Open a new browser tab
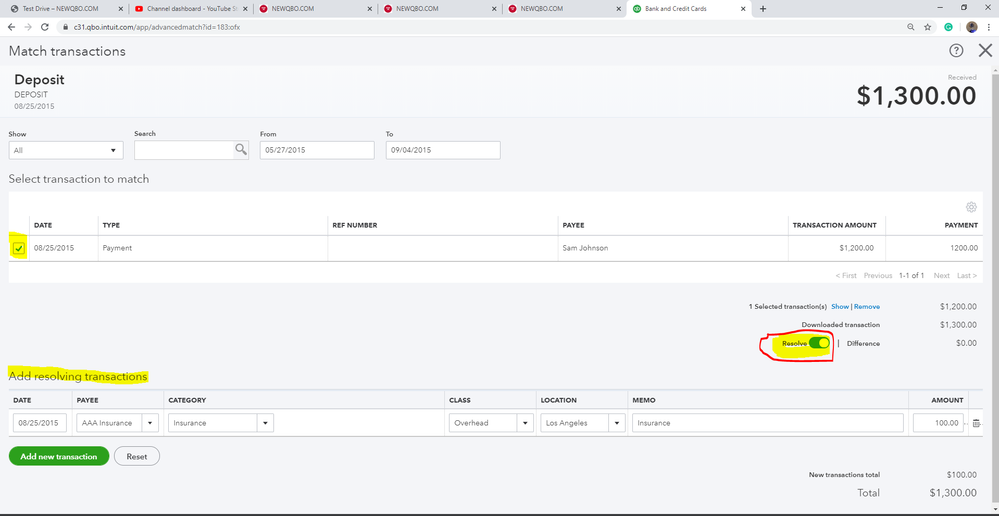 763,9
